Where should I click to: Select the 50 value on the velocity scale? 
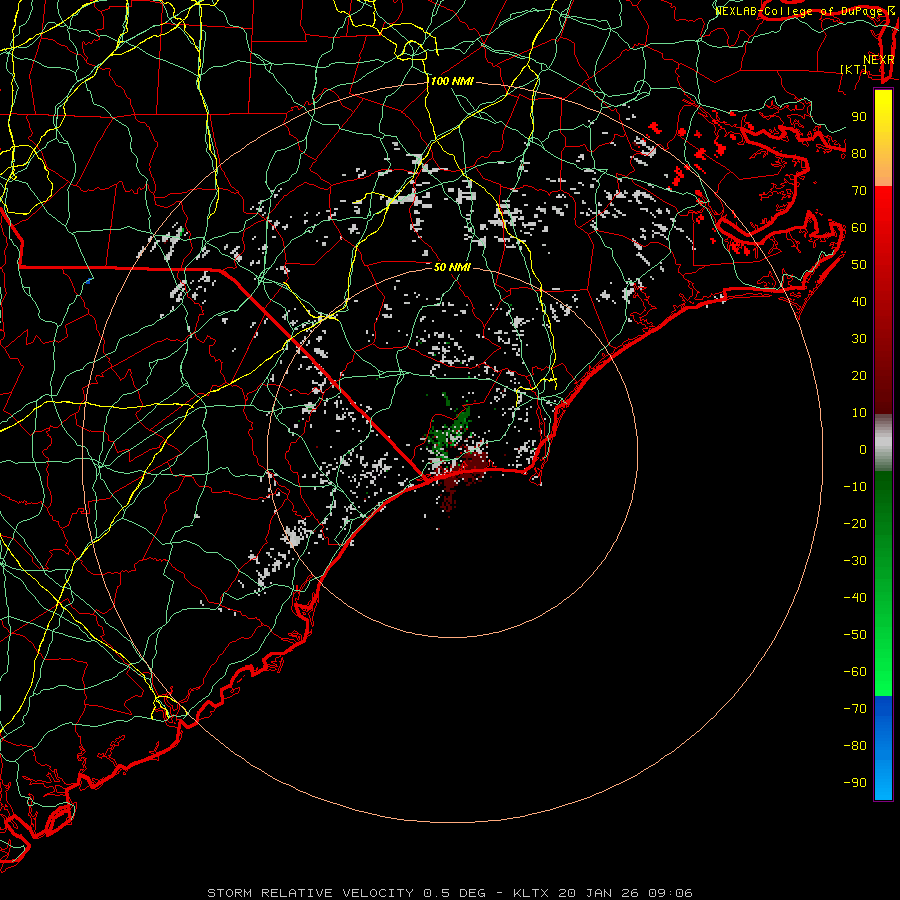pos(859,265)
